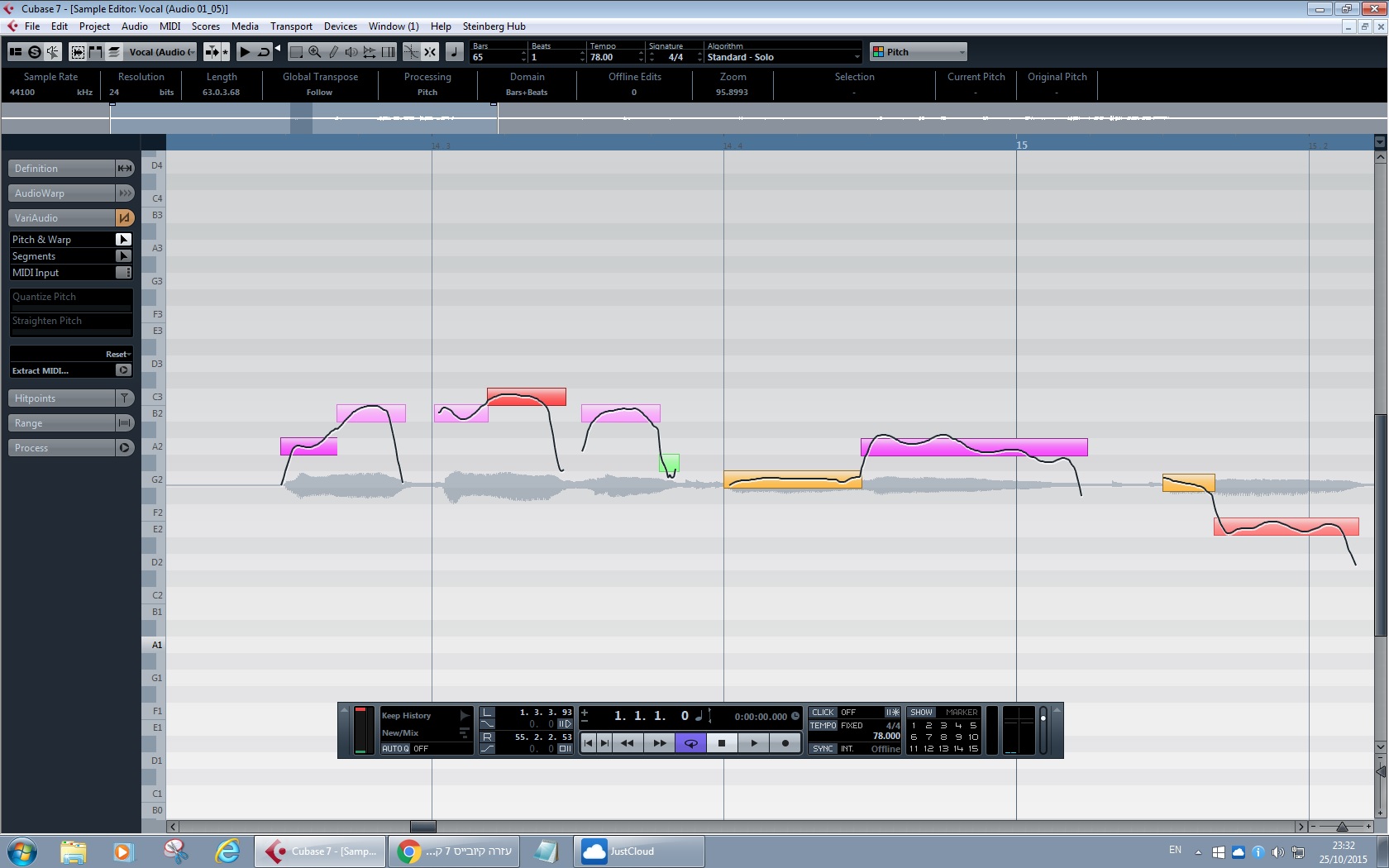This screenshot has width=1389, height=868.
Task: Toggle the Cycle loop button in transport
Action: [x=690, y=743]
